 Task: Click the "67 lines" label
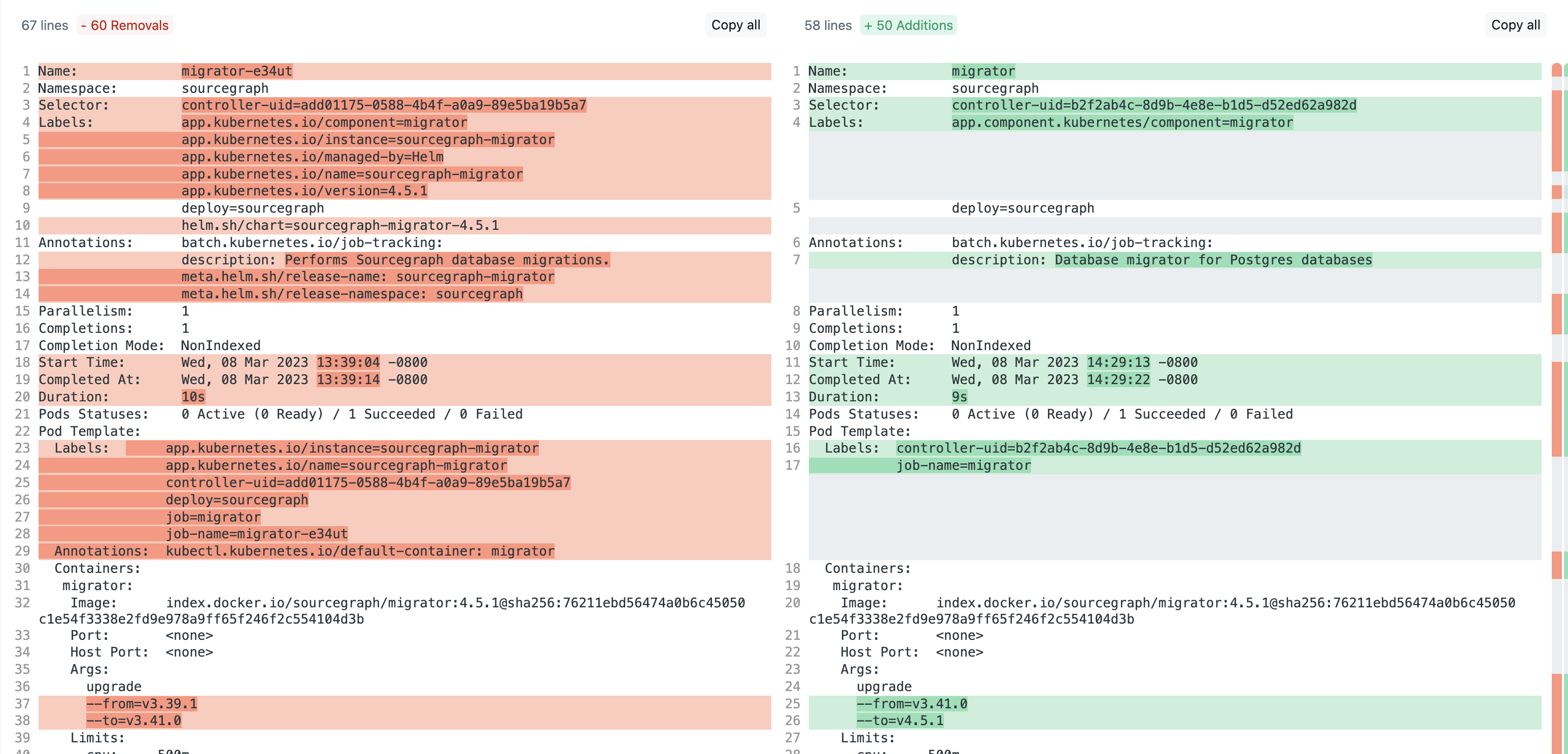tap(44, 25)
